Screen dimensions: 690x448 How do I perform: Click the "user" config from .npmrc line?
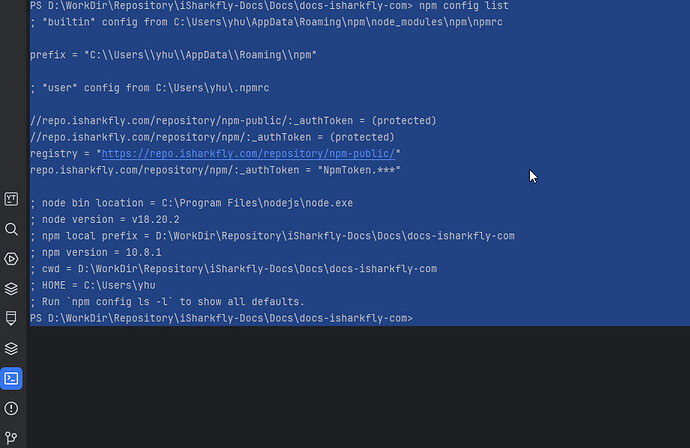tap(150, 88)
